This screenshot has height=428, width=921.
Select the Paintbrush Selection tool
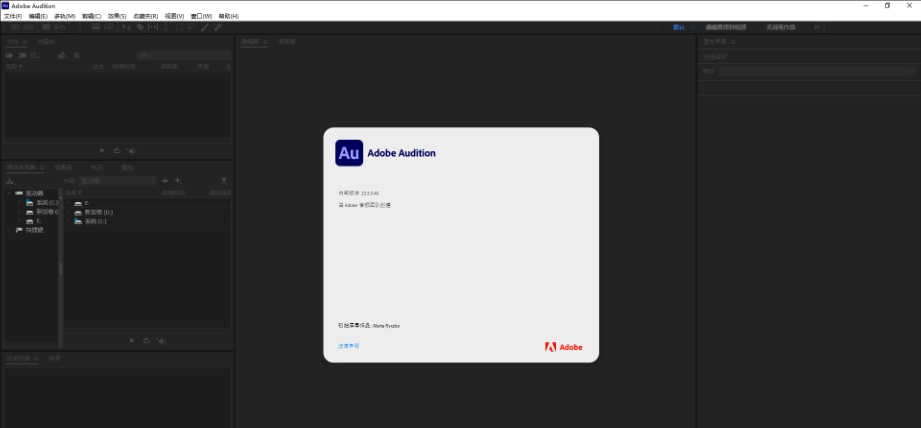[x=204, y=27]
